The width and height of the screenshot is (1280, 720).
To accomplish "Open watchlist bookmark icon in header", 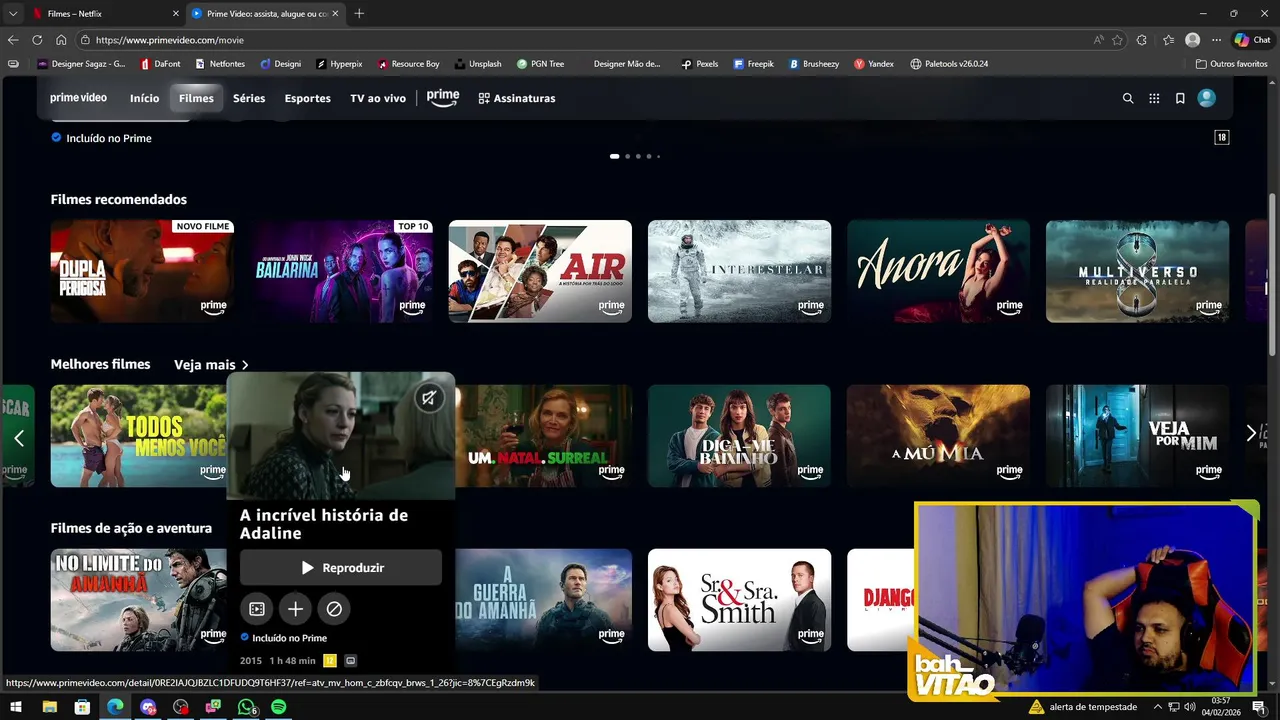I will click(1180, 98).
